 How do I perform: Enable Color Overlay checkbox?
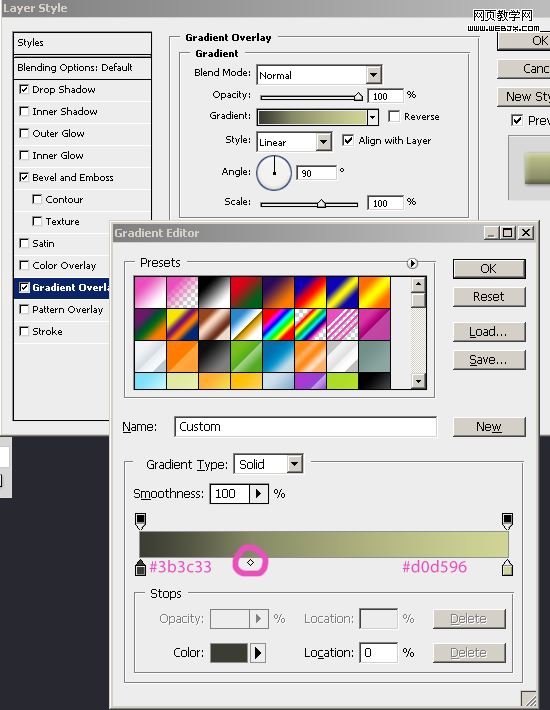pyautogui.click(x=24, y=265)
